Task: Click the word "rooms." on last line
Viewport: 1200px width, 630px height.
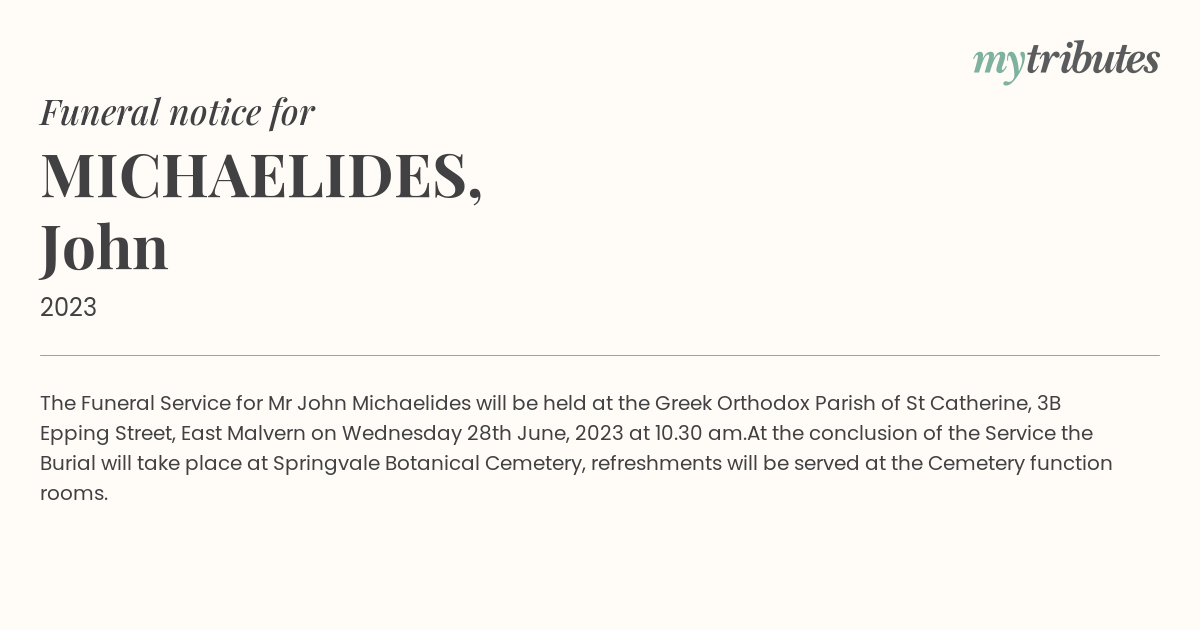Action: [74, 493]
